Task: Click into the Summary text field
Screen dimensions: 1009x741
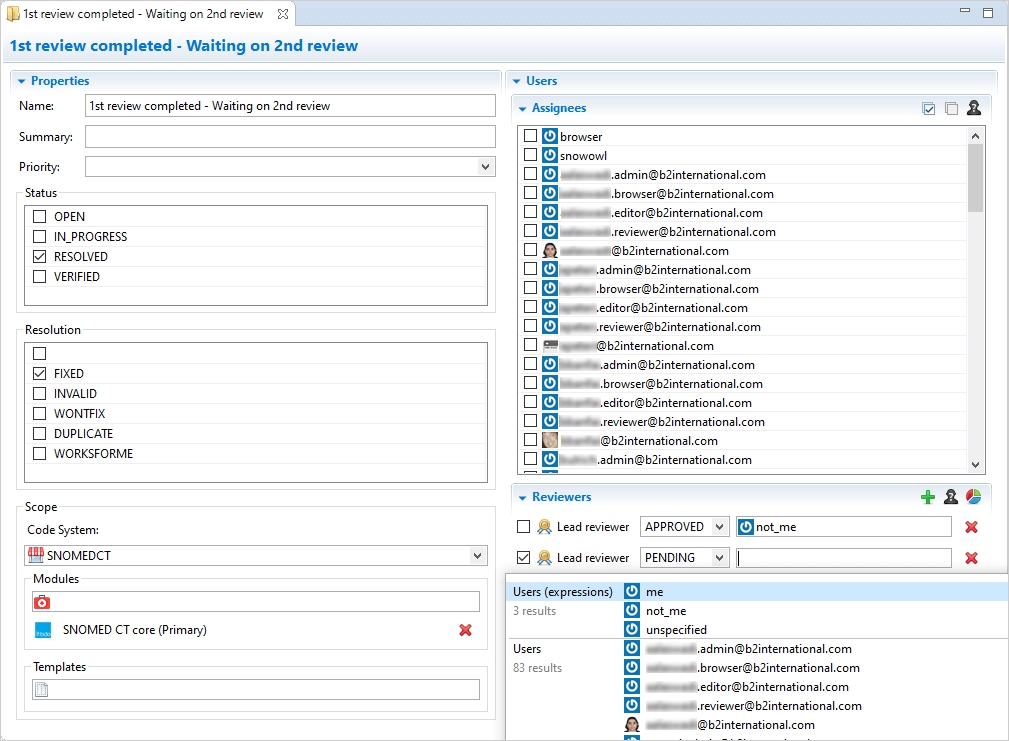Action: click(290, 137)
